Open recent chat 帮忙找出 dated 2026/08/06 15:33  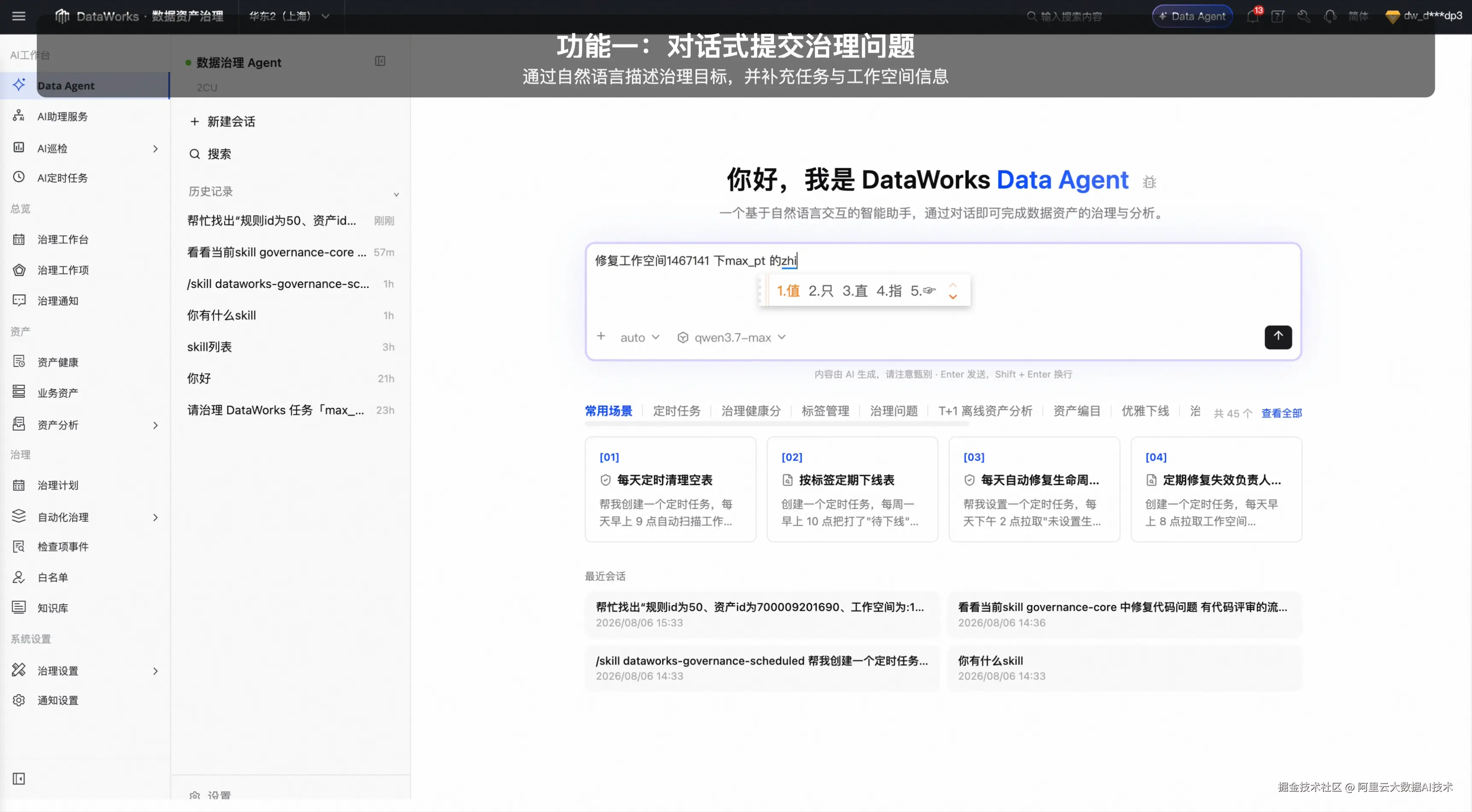click(x=762, y=614)
